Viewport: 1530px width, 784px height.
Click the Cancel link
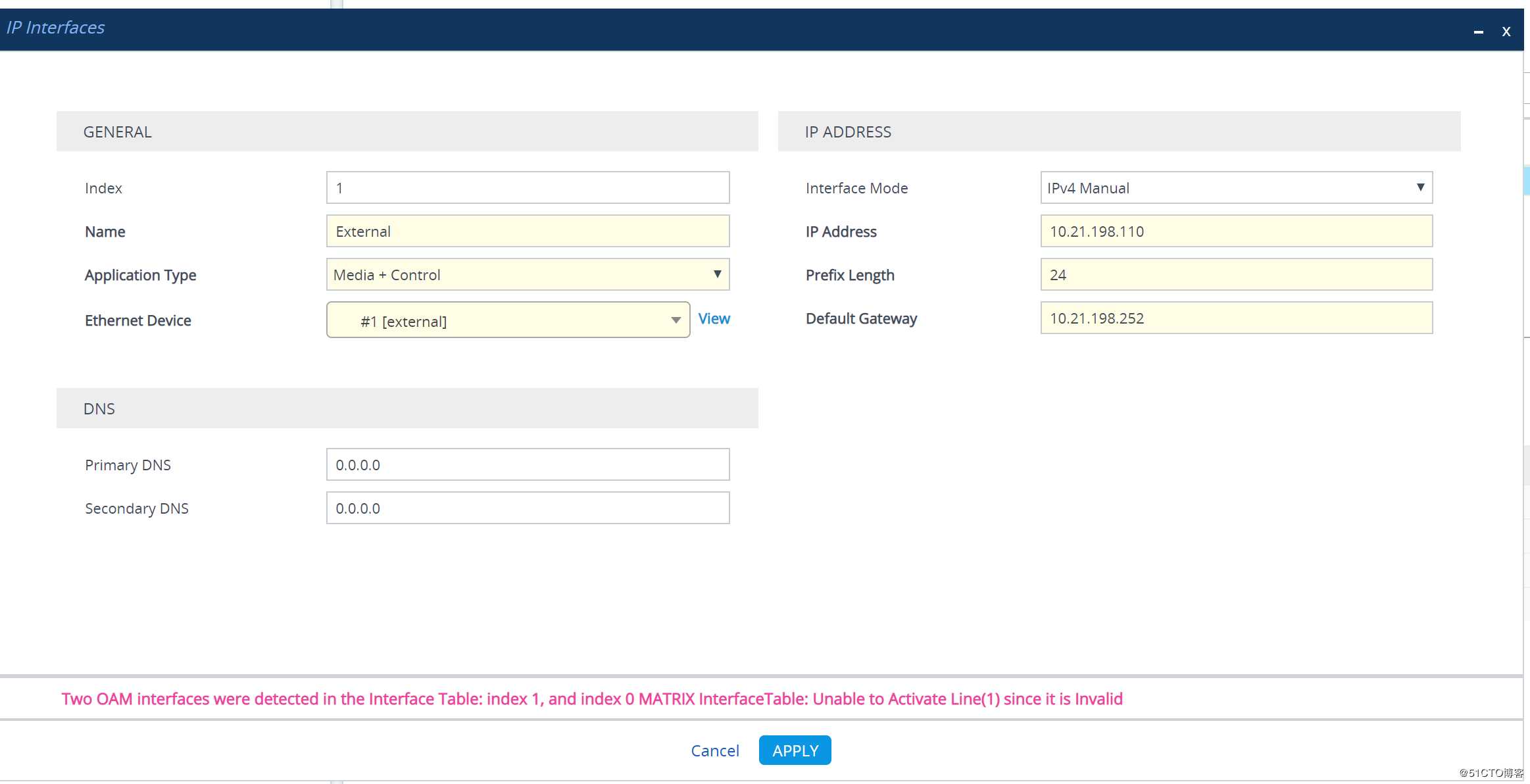(x=715, y=750)
